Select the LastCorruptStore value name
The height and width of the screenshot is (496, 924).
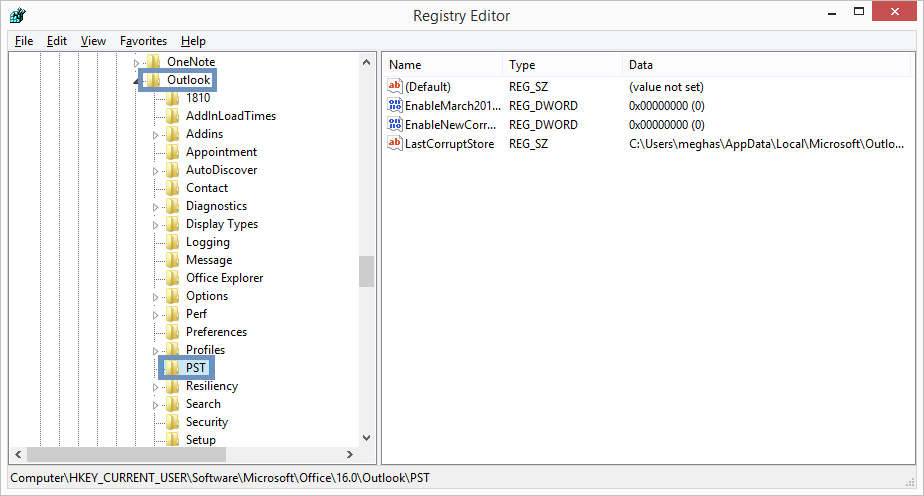(x=450, y=144)
